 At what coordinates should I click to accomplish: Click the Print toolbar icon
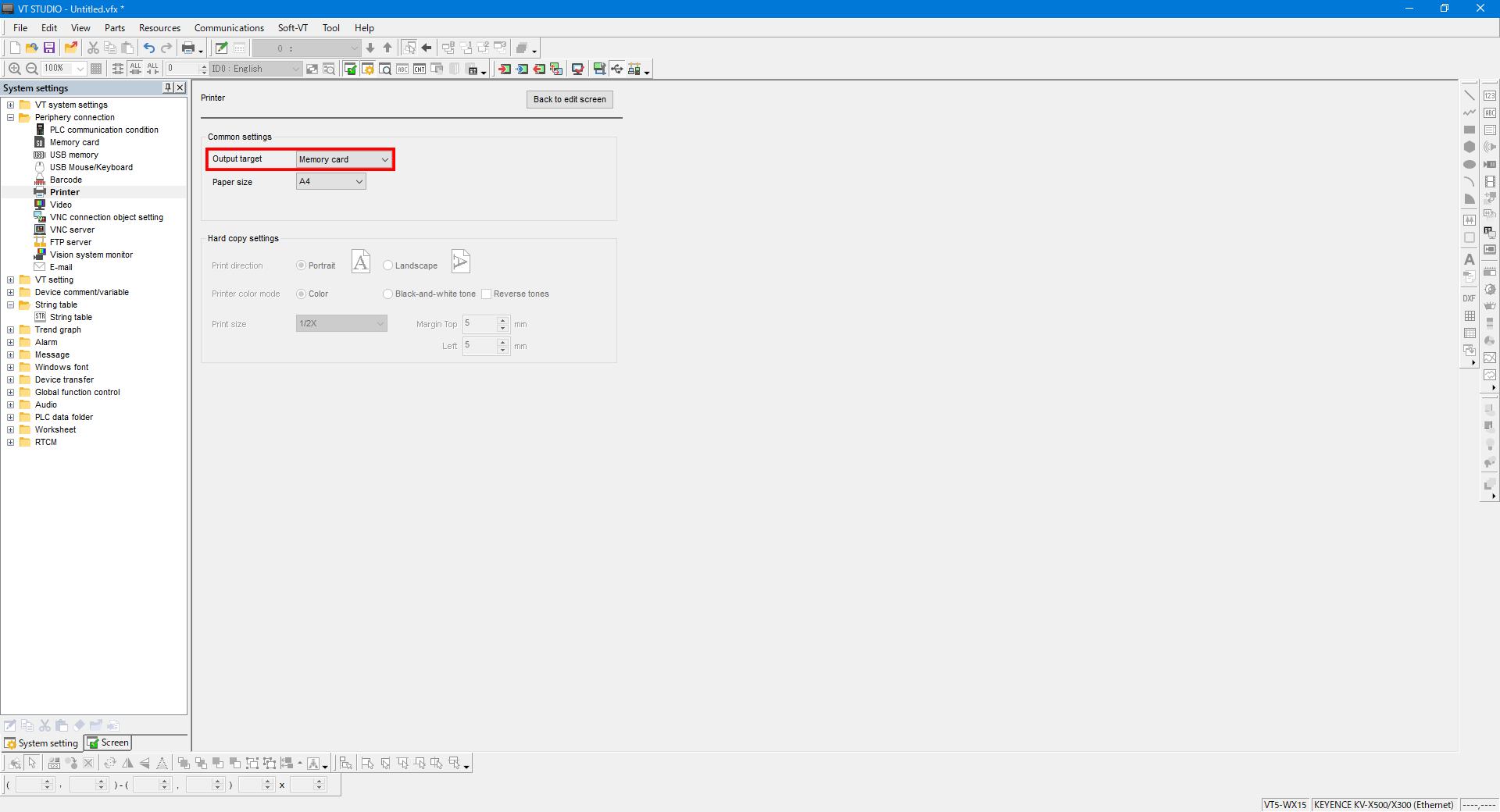(188, 48)
